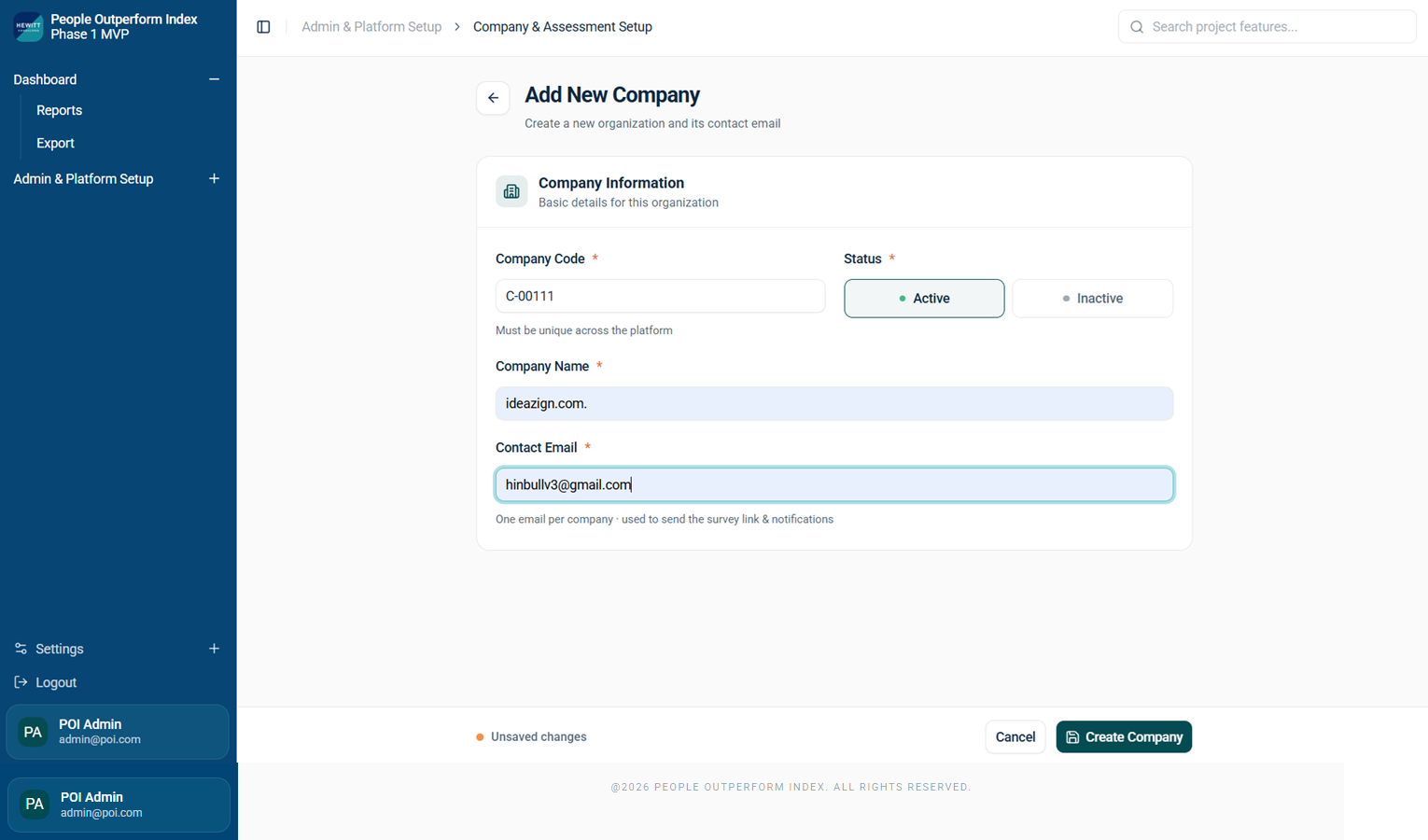Click the Company Information building icon
This screenshot has width=1428, height=840.
[x=511, y=191]
